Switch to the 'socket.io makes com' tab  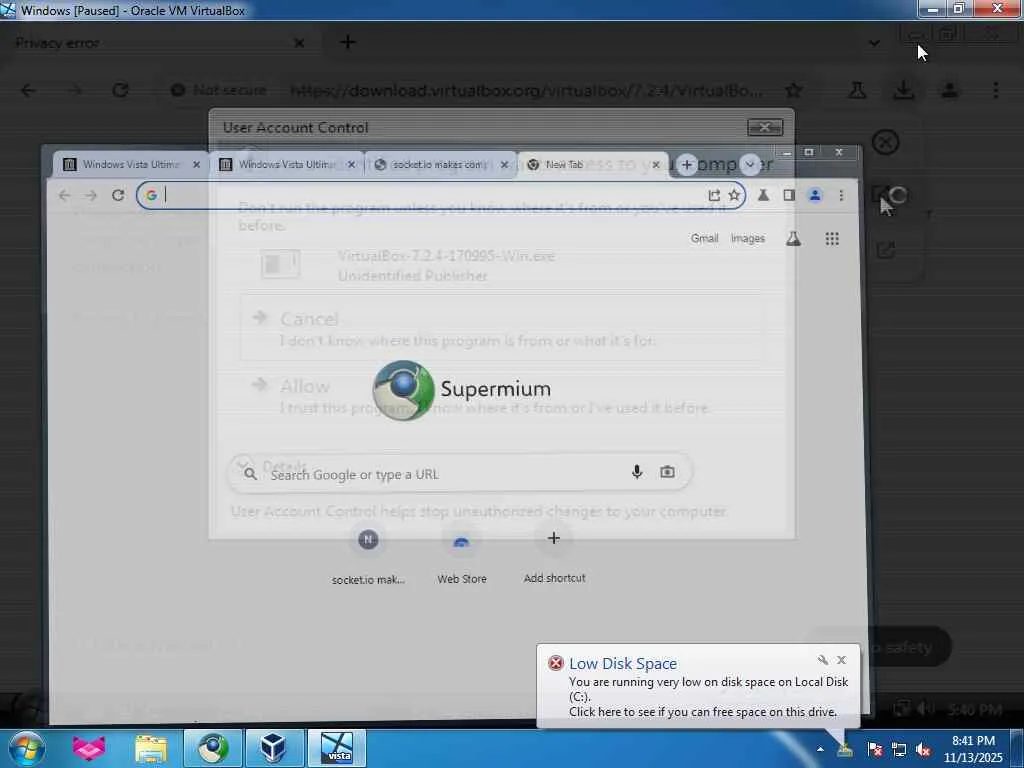coord(440,165)
